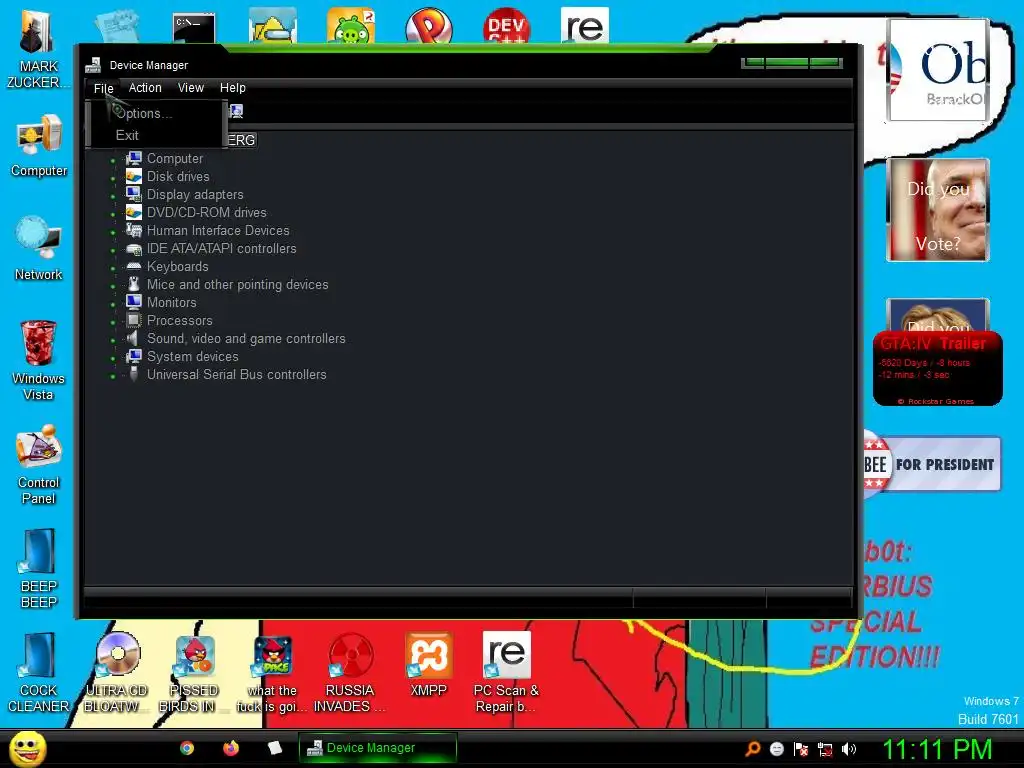The image size is (1024, 768).
Task: Open the Network desktop icon
Action: 39,249
